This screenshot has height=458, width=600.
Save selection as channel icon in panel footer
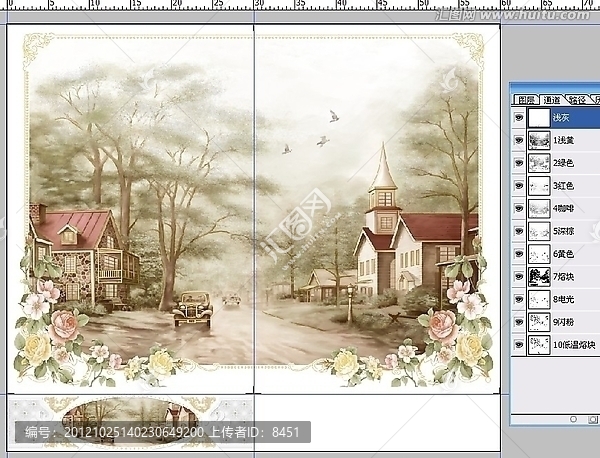592,419
